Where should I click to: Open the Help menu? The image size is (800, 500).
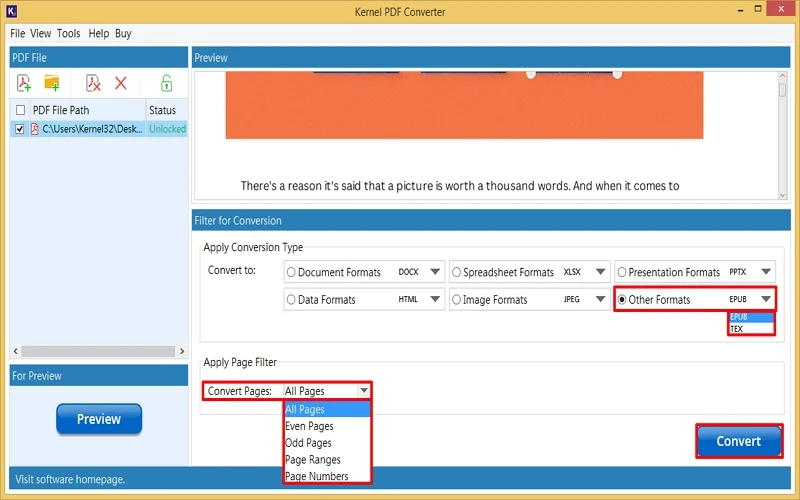(x=98, y=34)
